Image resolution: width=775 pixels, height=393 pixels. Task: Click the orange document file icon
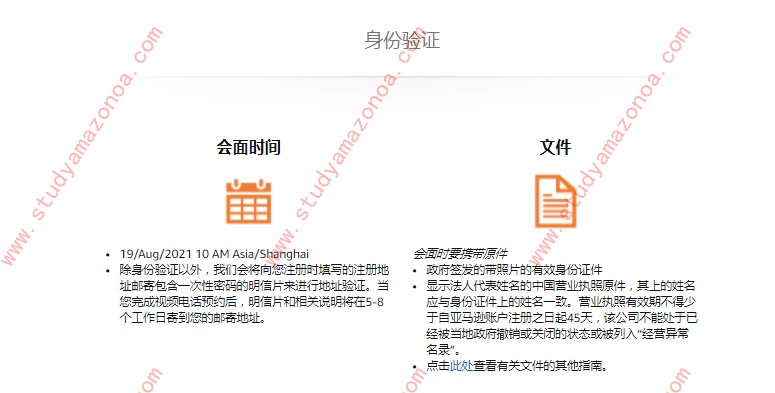pyautogui.click(x=556, y=201)
